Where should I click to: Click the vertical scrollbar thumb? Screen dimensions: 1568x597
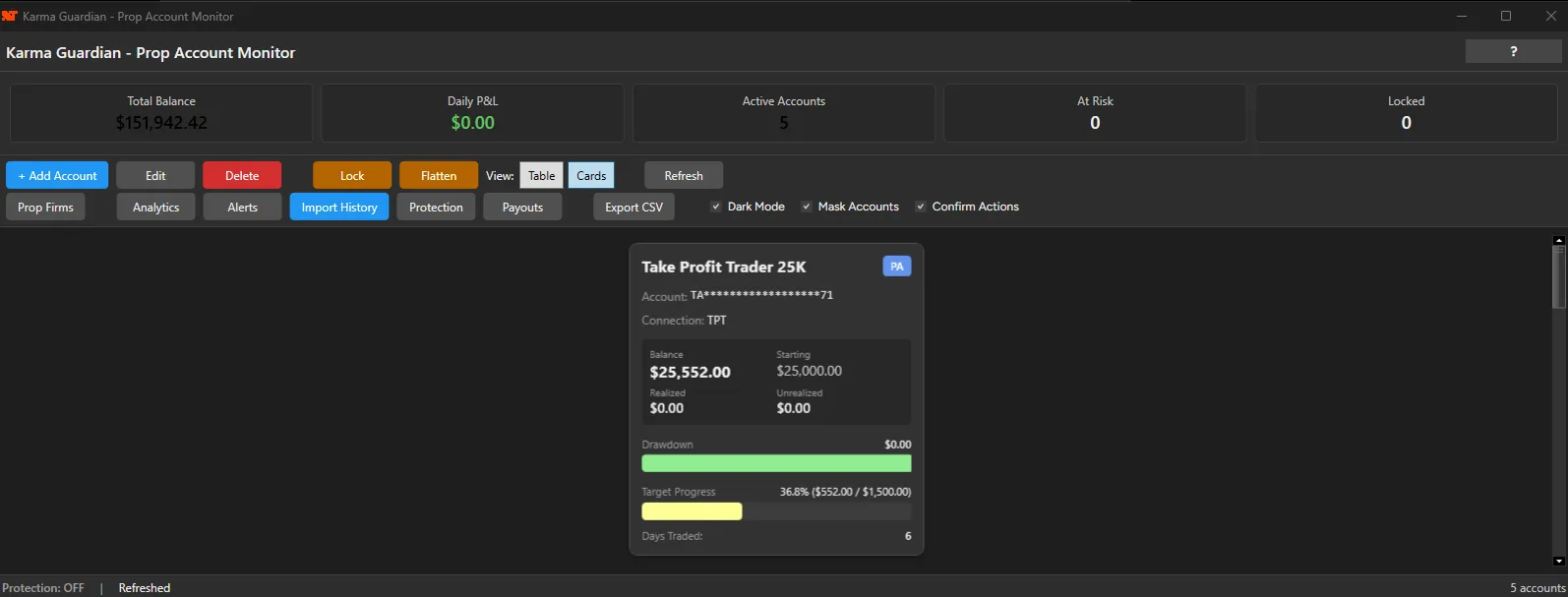(1558, 277)
